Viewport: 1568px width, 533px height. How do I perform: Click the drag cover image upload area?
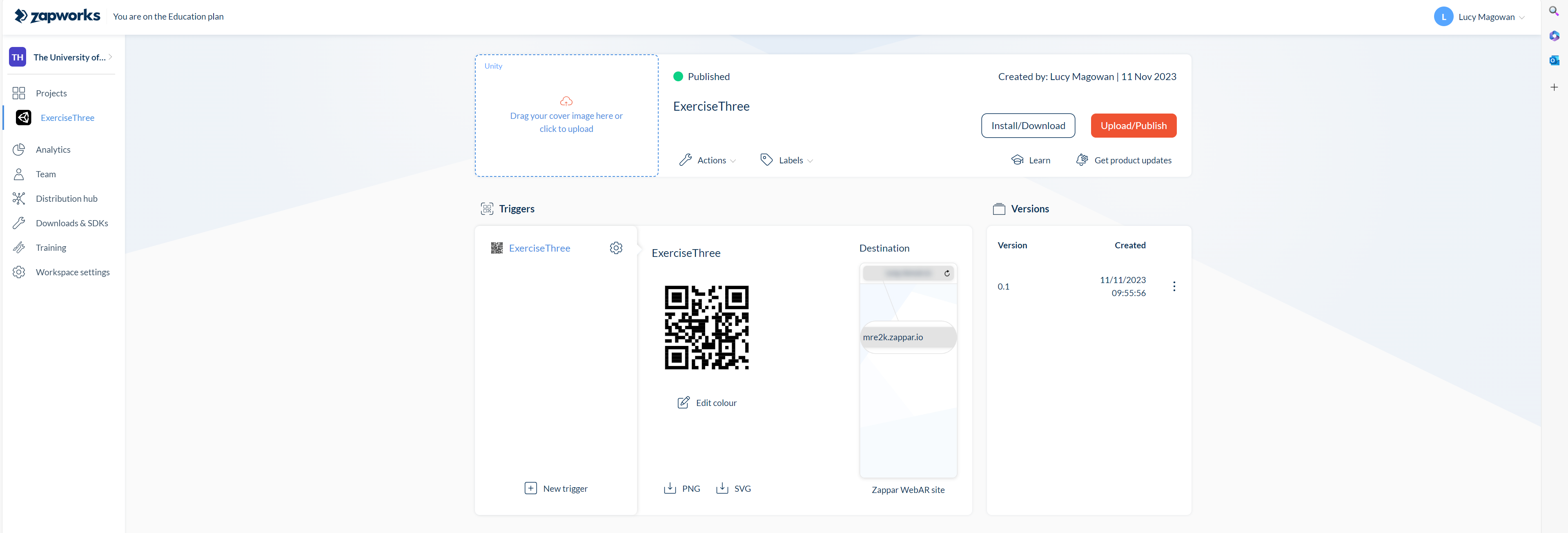point(566,116)
